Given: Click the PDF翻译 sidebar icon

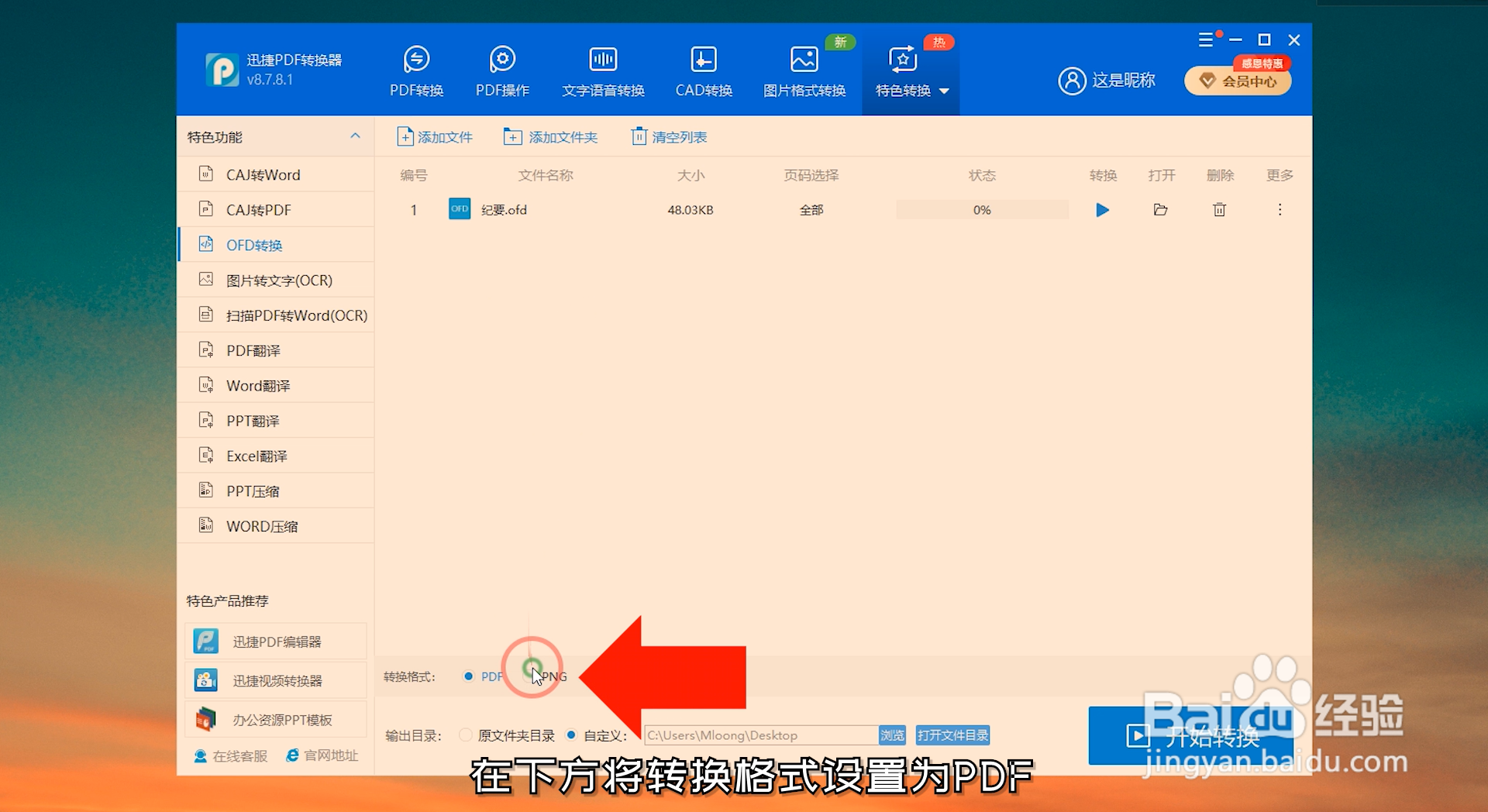Looking at the screenshot, I should 205,349.
